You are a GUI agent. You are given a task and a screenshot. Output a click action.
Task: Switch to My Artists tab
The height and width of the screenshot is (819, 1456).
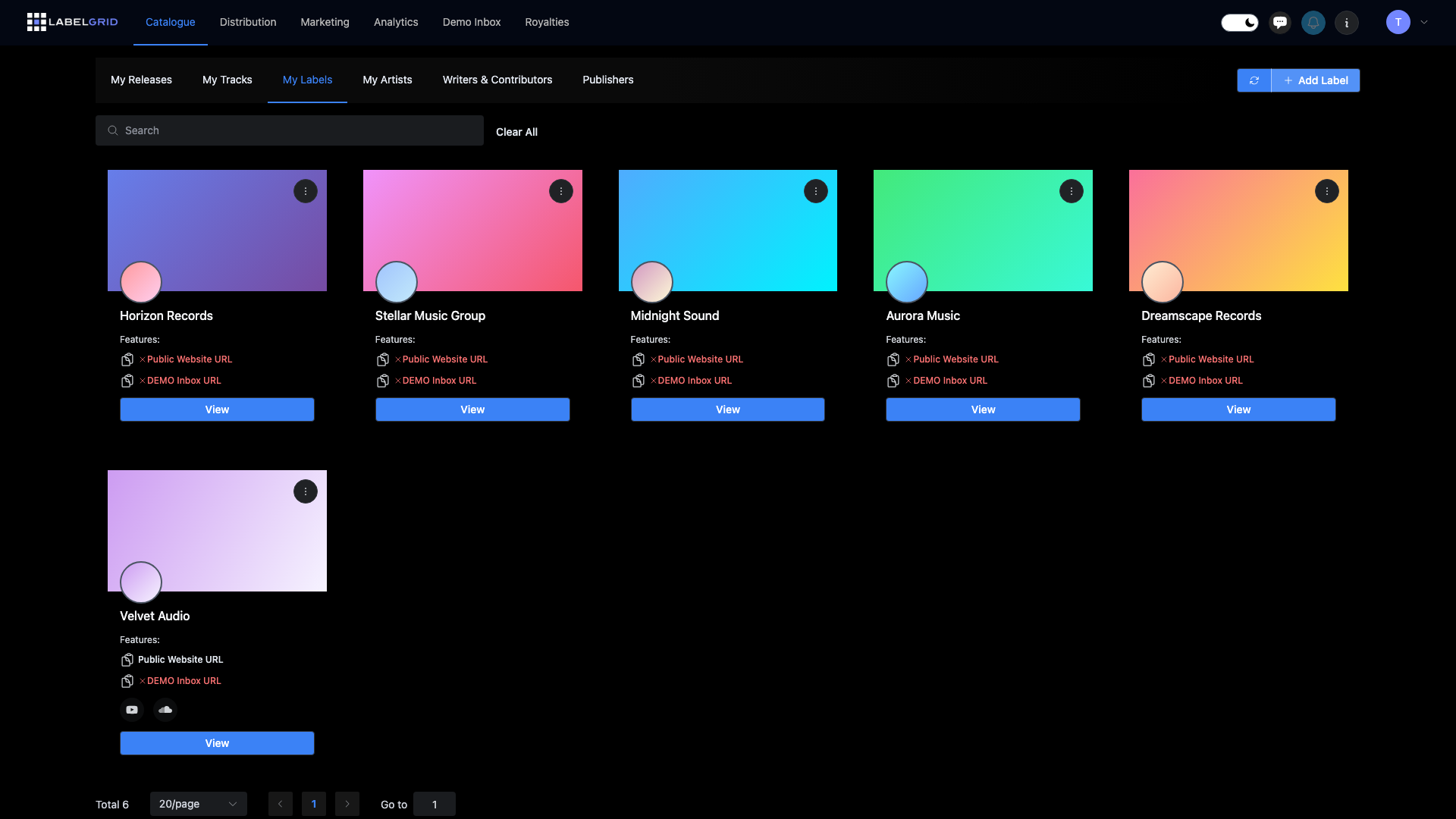387,80
